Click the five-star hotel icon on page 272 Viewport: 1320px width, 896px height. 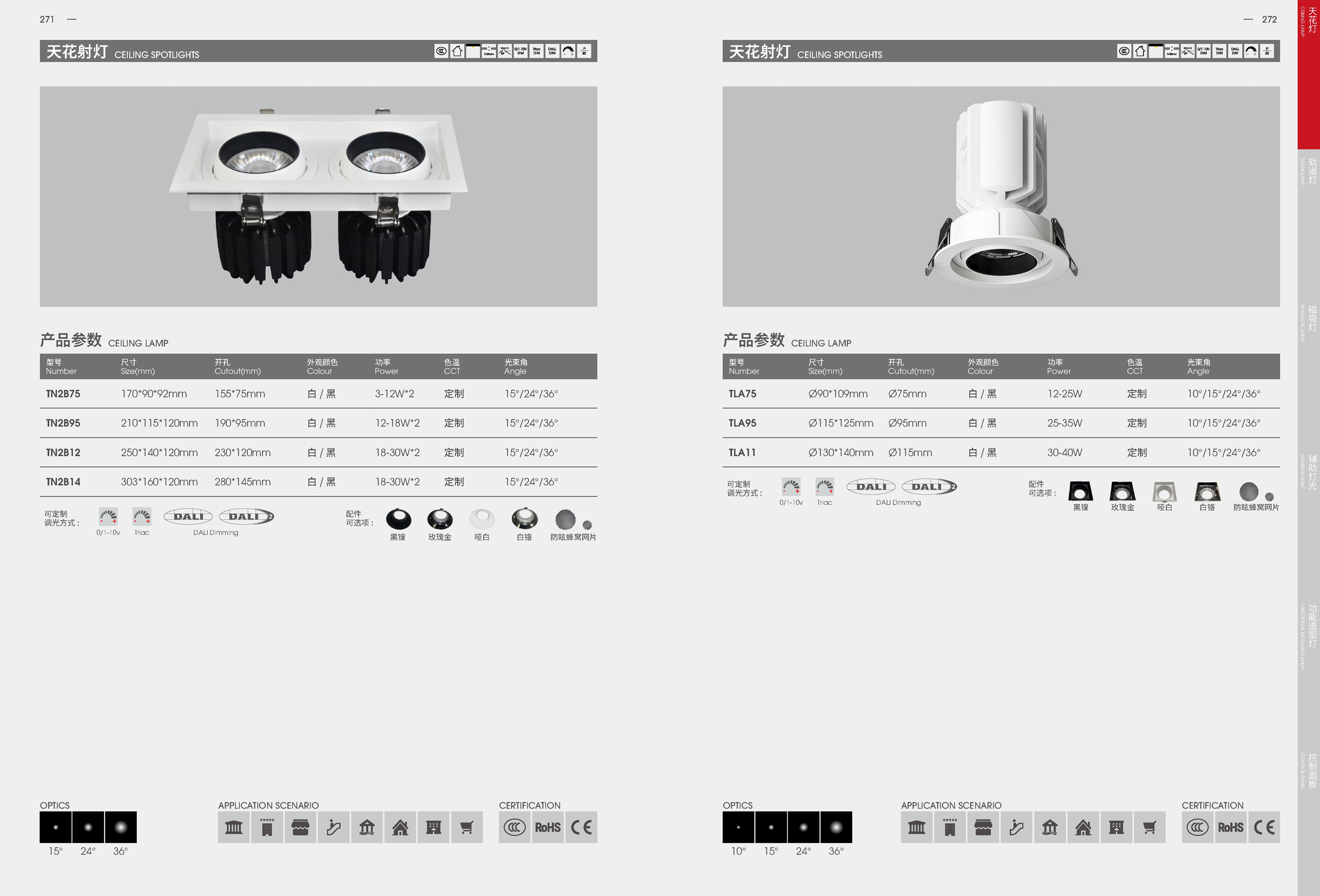pos(950,827)
